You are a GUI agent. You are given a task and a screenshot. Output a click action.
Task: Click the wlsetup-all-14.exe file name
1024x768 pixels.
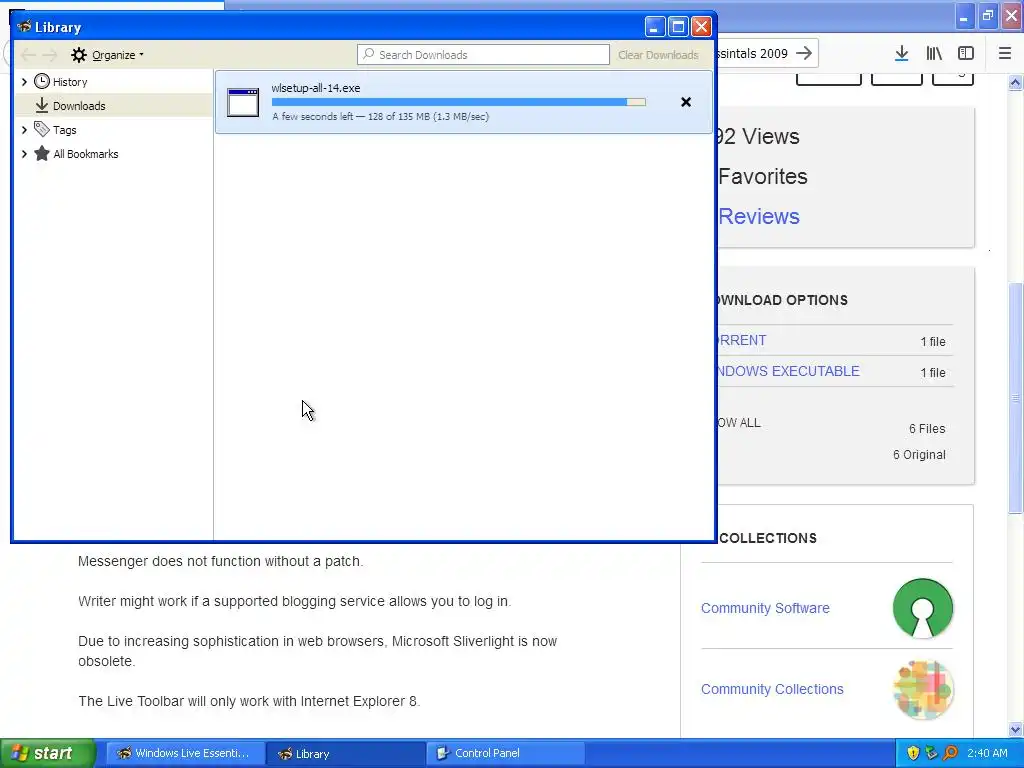(315, 88)
